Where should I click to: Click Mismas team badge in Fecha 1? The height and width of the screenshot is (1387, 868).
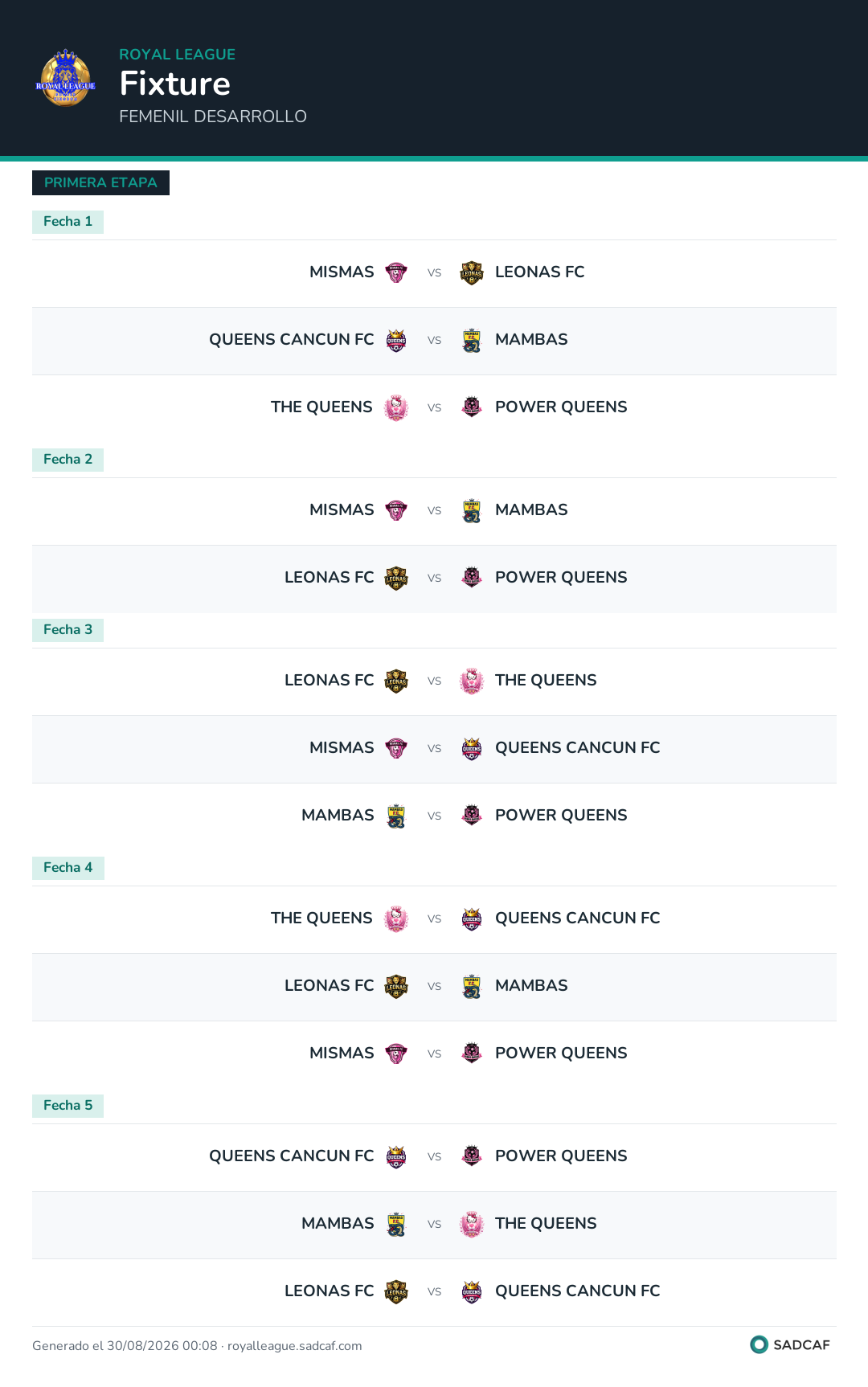point(396,272)
